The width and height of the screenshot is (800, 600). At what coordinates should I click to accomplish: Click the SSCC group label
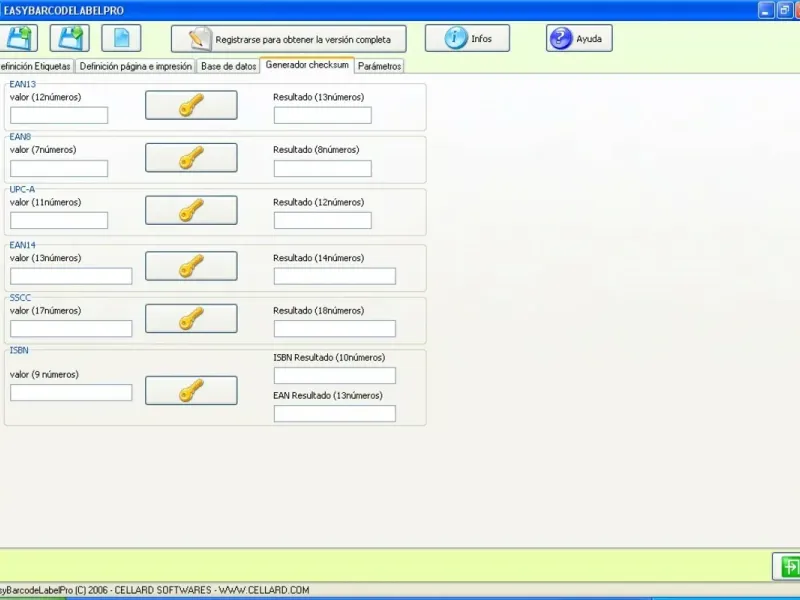click(20, 297)
